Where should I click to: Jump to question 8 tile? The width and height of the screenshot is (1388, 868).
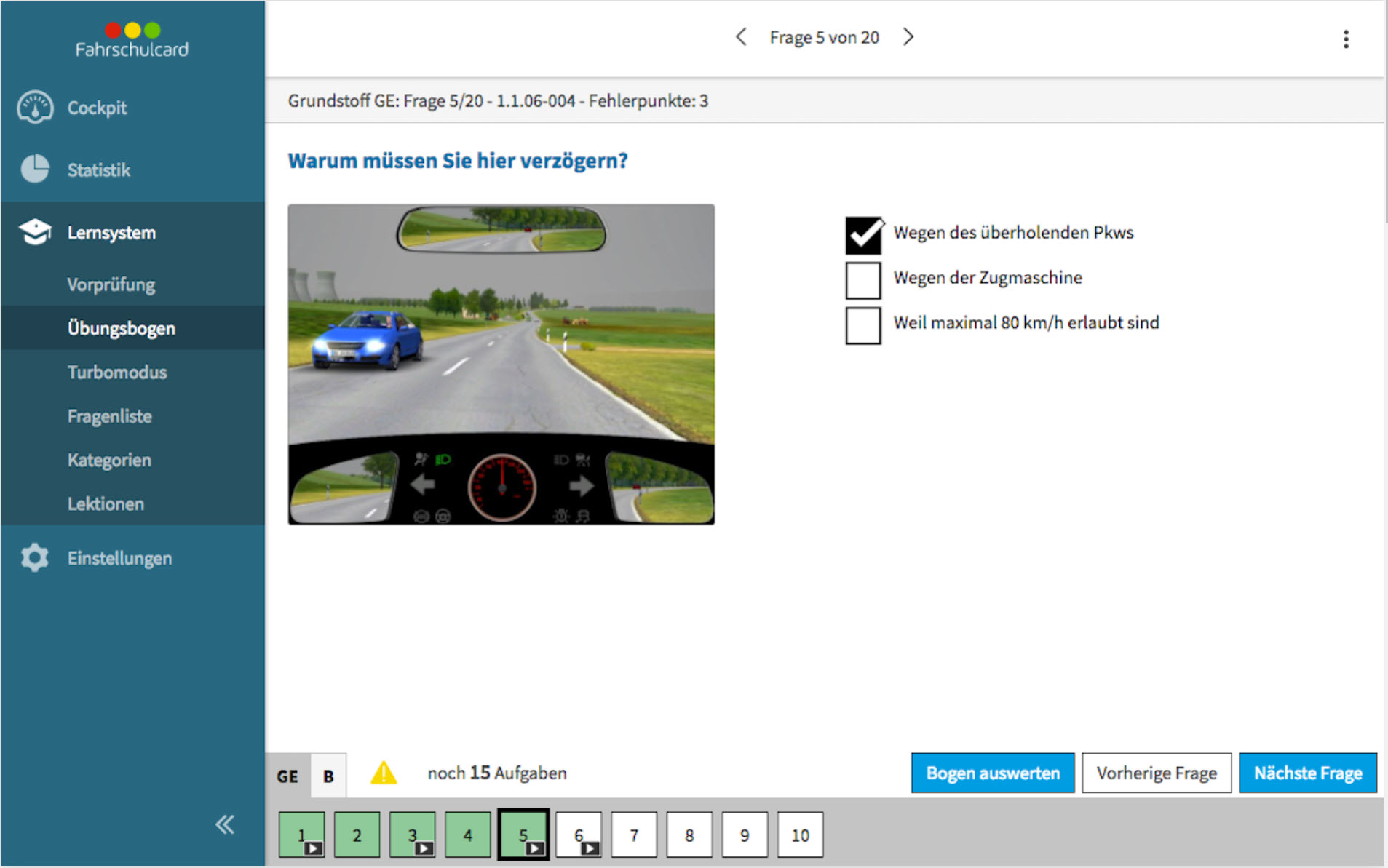tap(689, 835)
